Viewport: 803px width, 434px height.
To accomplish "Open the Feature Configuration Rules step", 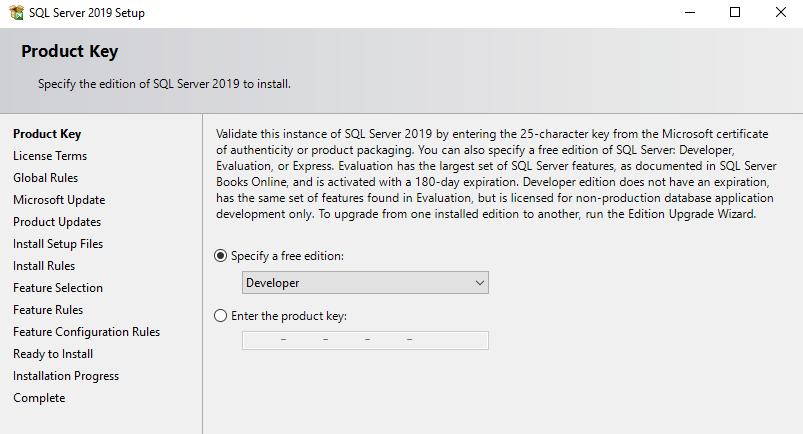I will [x=86, y=332].
